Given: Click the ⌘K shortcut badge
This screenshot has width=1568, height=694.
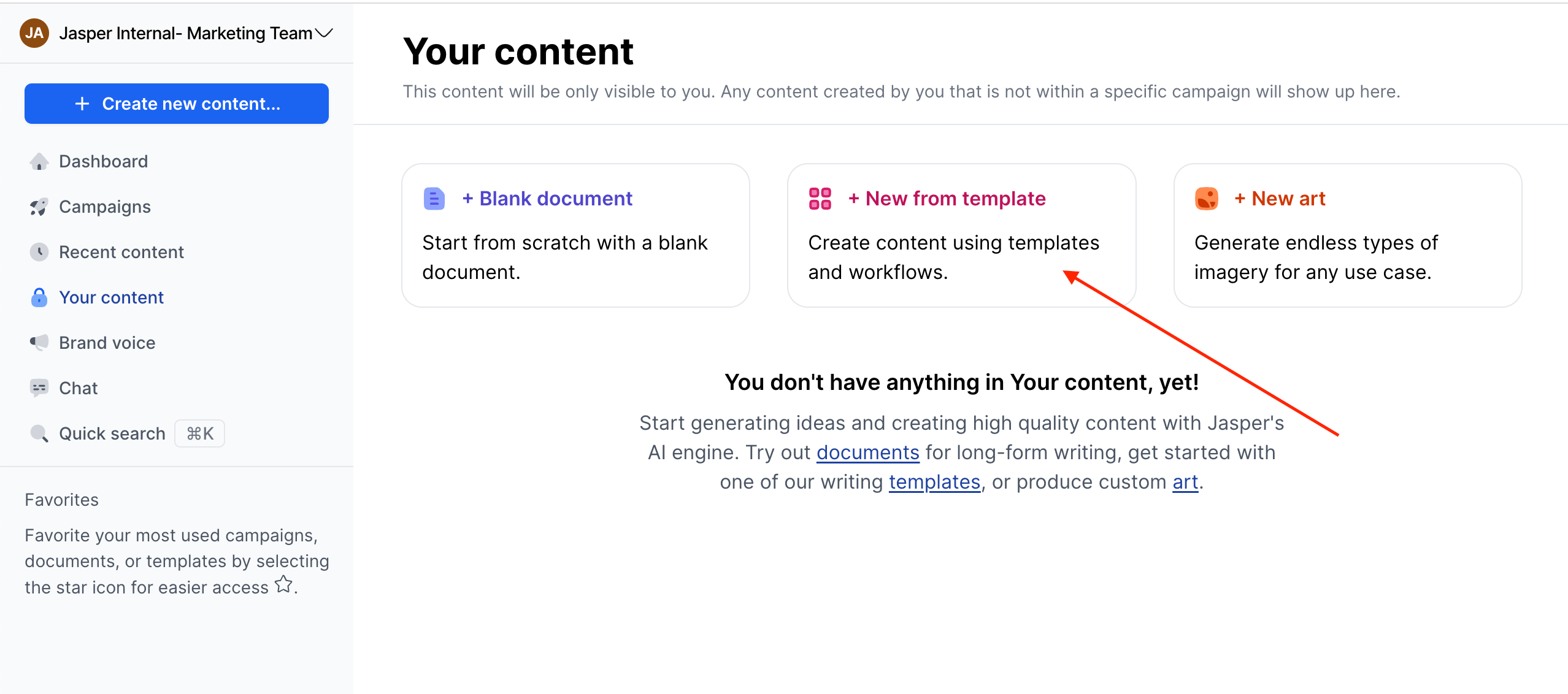Looking at the screenshot, I should (200, 433).
